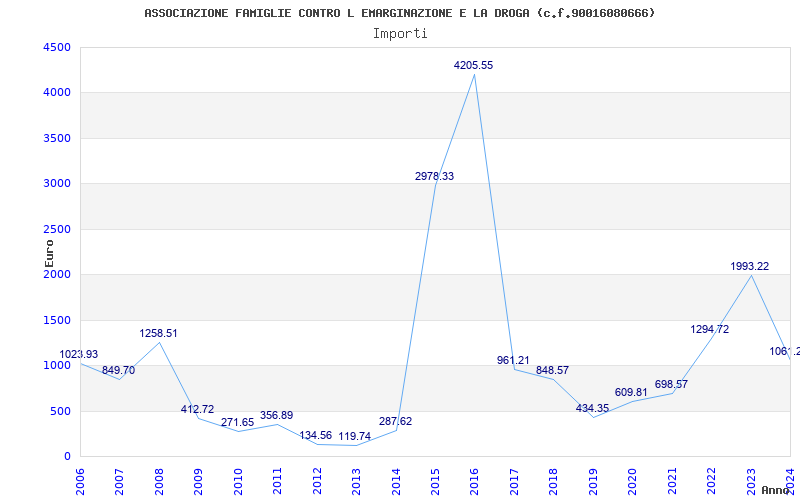Click the 698.57 data label
The width and height of the screenshot is (800, 500).
671,384
